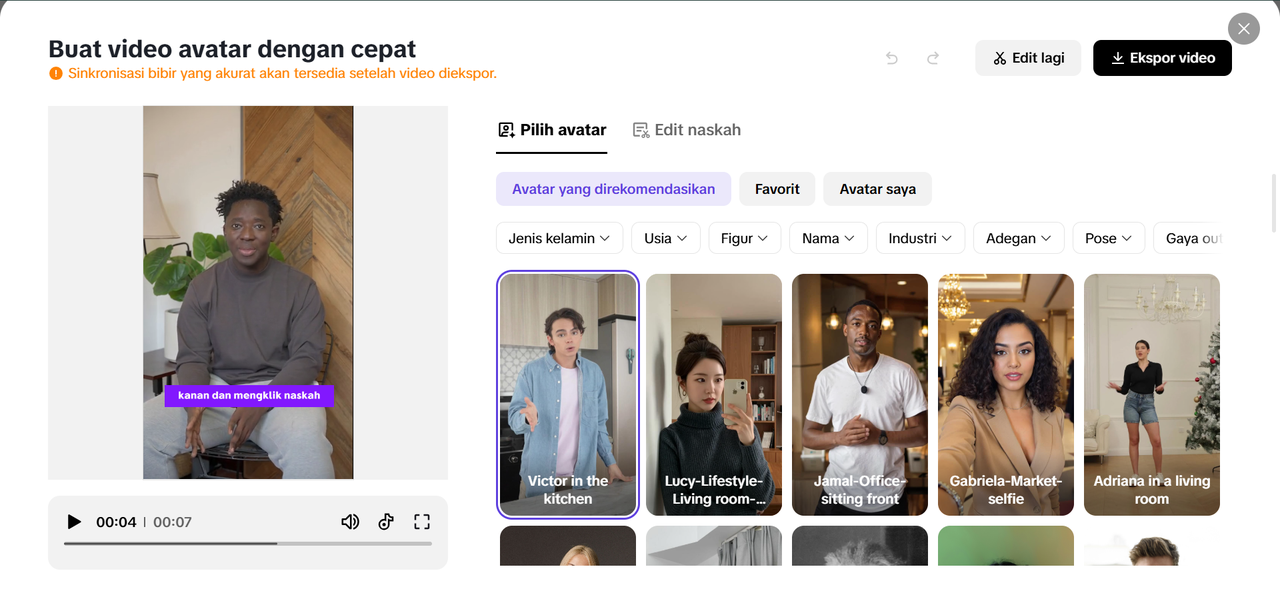The width and height of the screenshot is (1280, 593).
Task: Select Avatar yang direkomendasikan filter
Action: [613, 189]
